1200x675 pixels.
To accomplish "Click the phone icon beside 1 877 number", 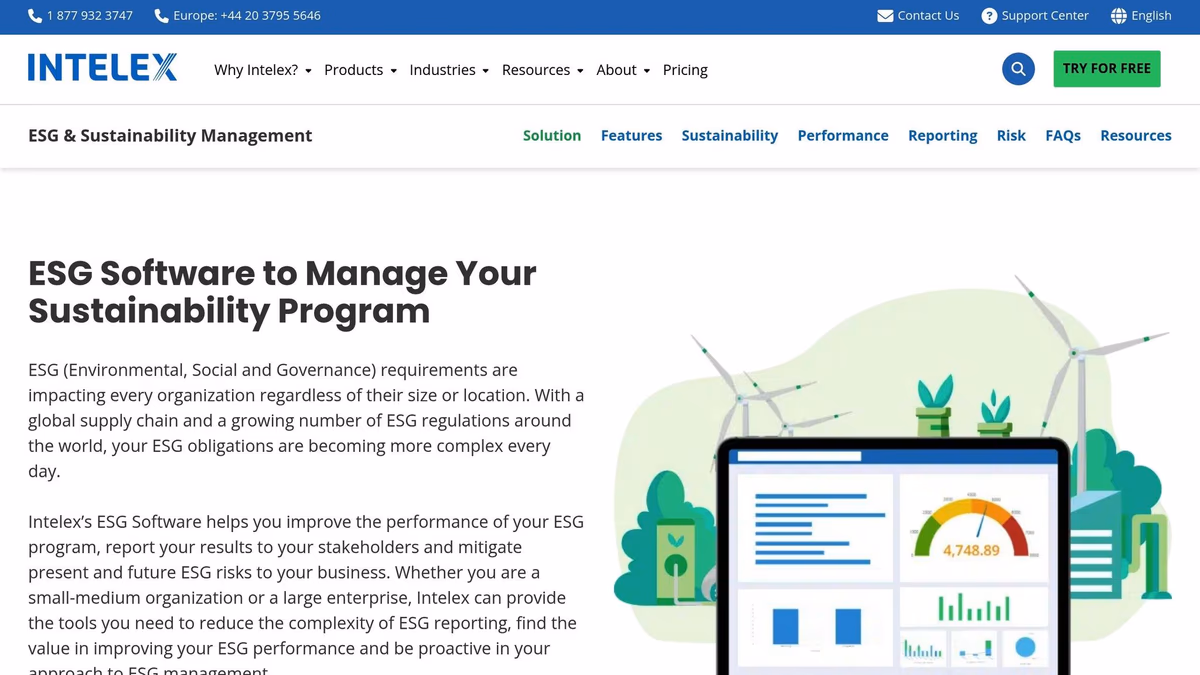I will pos(35,16).
